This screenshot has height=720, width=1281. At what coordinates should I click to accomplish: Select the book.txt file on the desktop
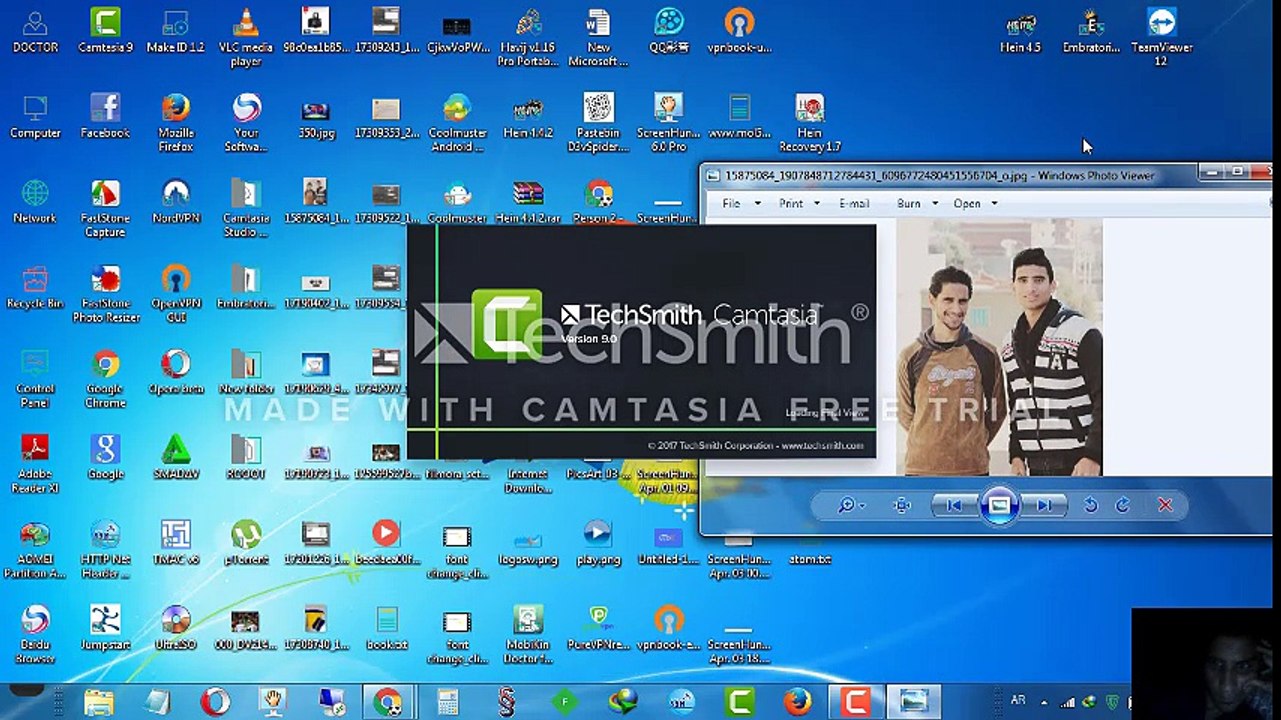[387, 627]
